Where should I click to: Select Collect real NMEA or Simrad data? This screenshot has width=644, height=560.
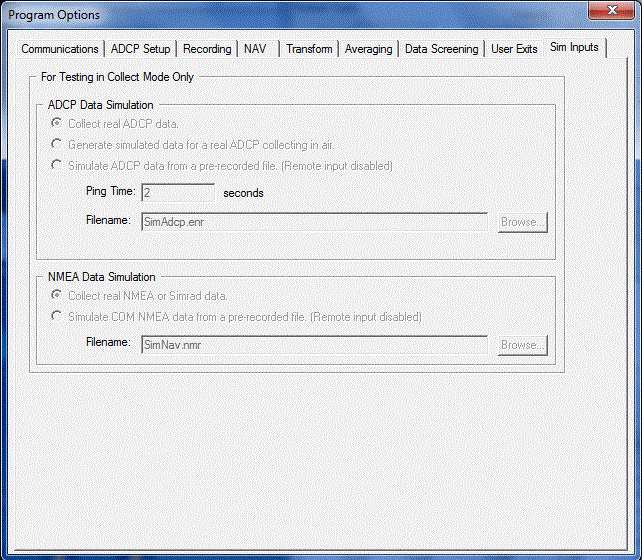click(x=58, y=296)
